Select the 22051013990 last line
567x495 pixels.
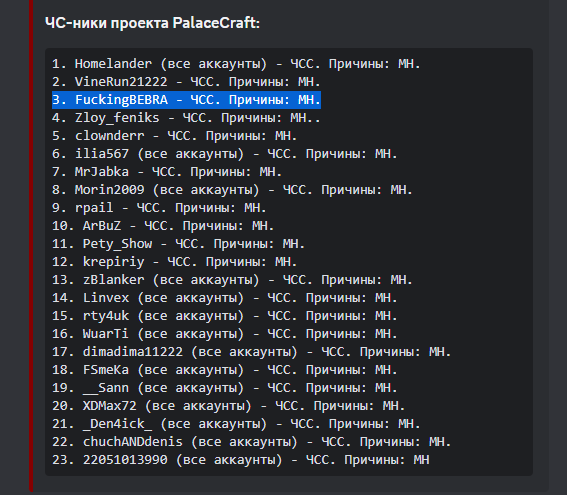[x=240, y=460]
